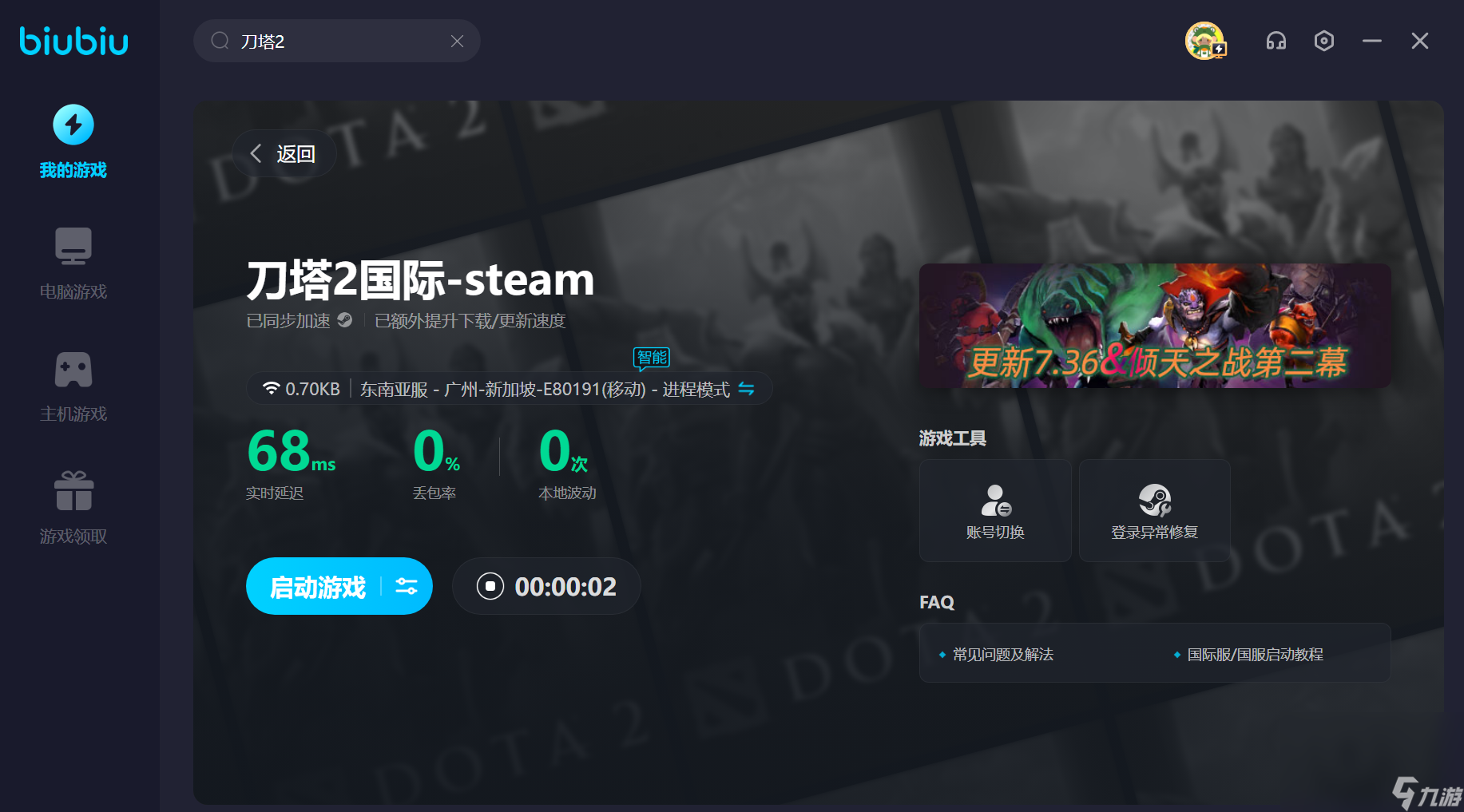Click the 刀塔2 search input field

(x=336, y=41)
